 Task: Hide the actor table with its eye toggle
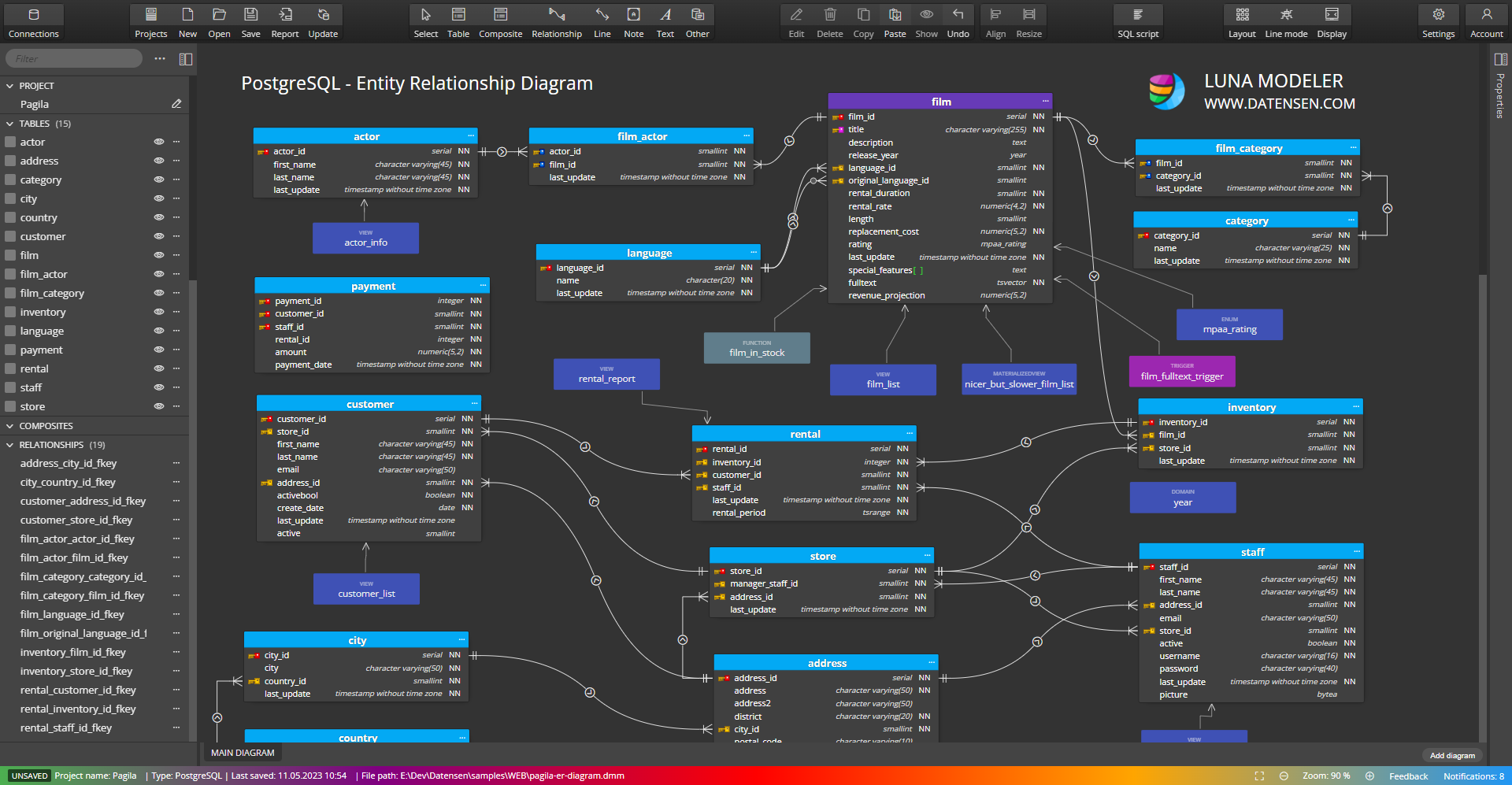159,142
